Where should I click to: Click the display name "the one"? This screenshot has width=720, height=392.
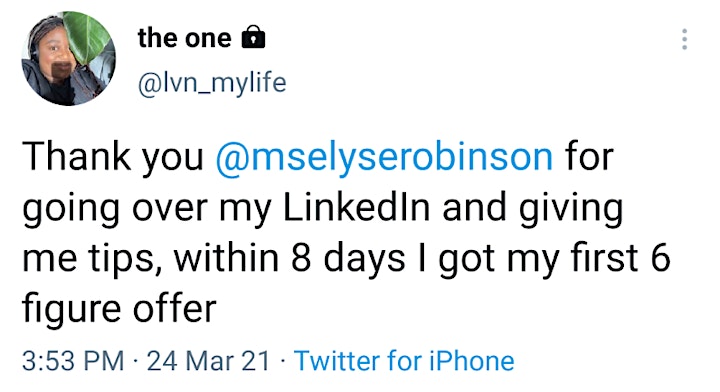tap(185, 38)
